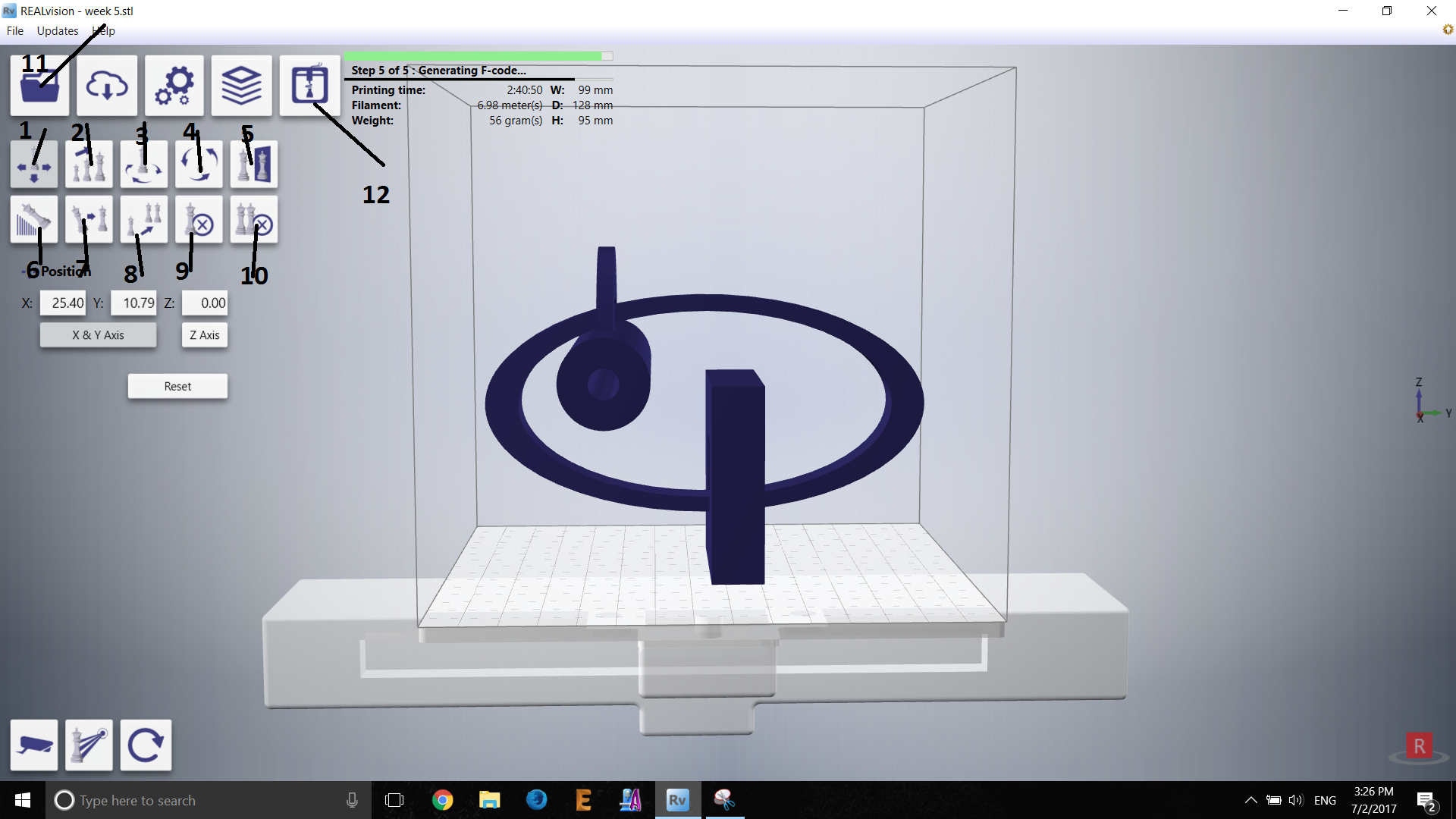Screen dimensions: 1456x819
Task: Delete all objects icon
Action: coord(254,220)
